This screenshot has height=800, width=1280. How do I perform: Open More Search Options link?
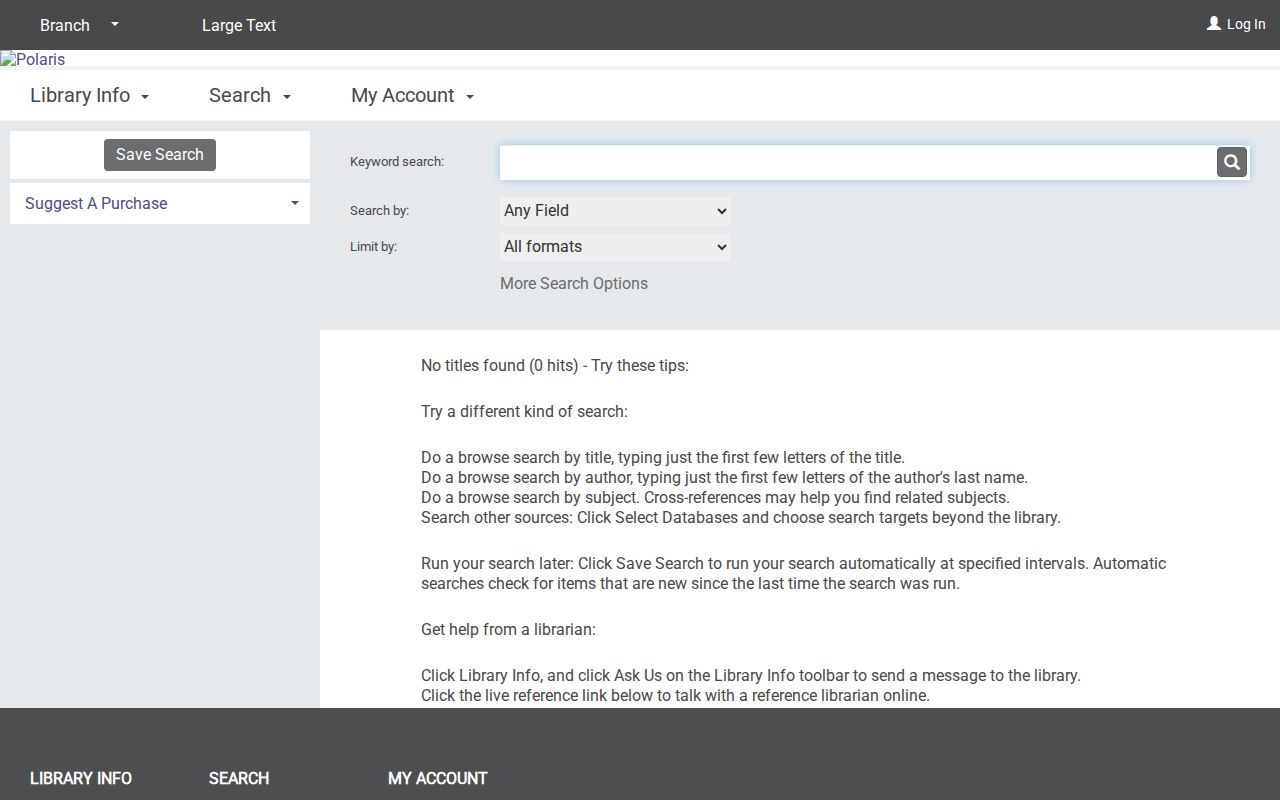[574, 283]
